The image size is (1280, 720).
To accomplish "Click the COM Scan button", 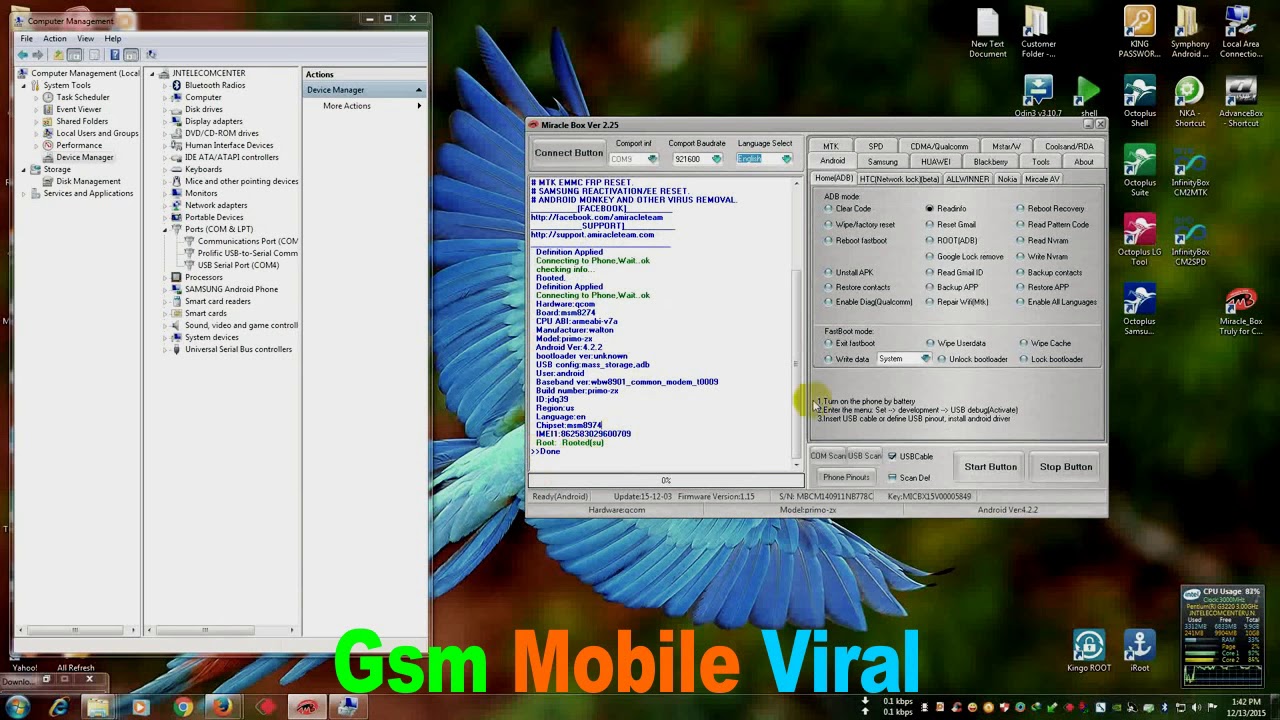I will tap(828, 457).
